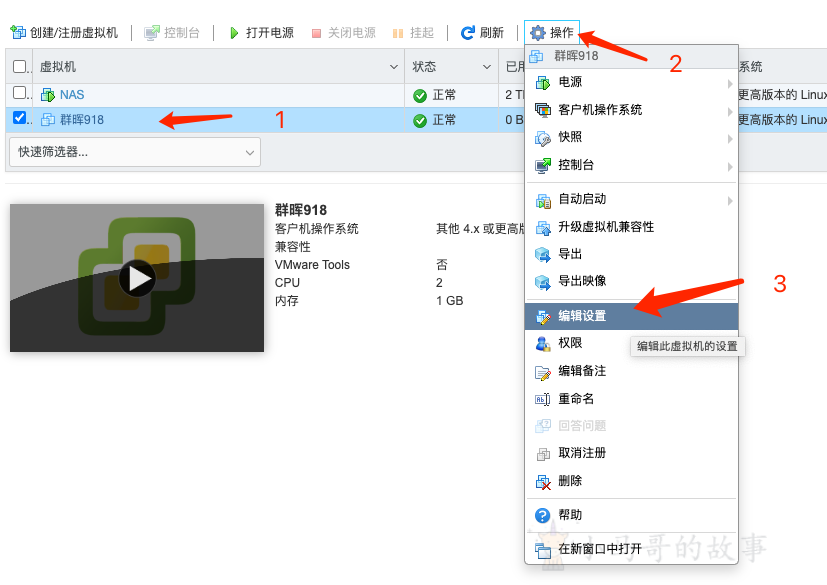This screenshot has width=827, height=585.
Task: Click the 创建/注册虚拟机 button label
Action: tap(74, 33)
